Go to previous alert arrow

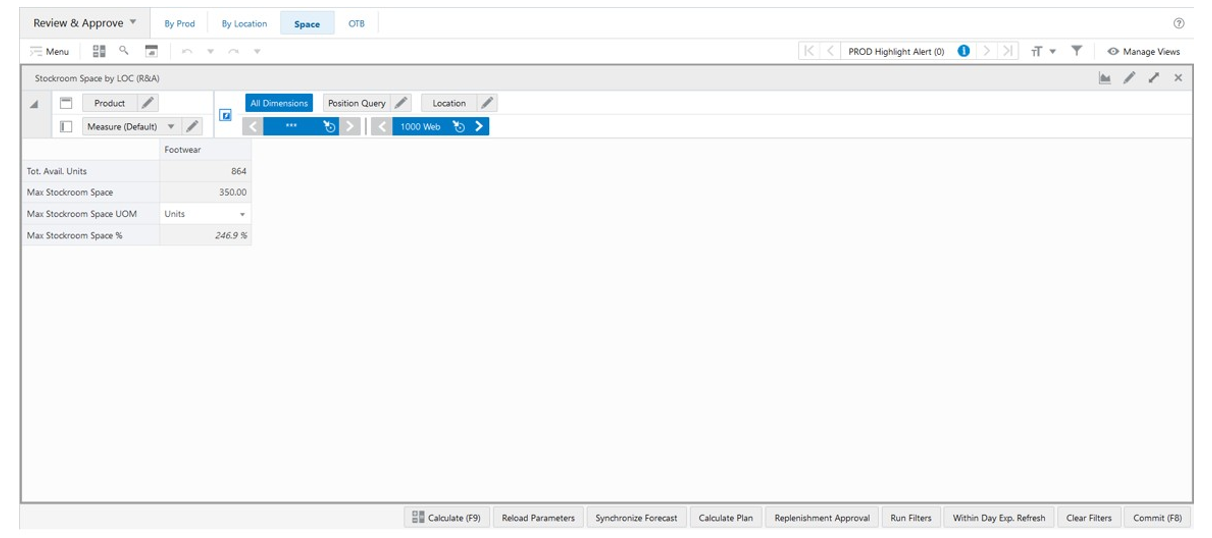[832, 51]
